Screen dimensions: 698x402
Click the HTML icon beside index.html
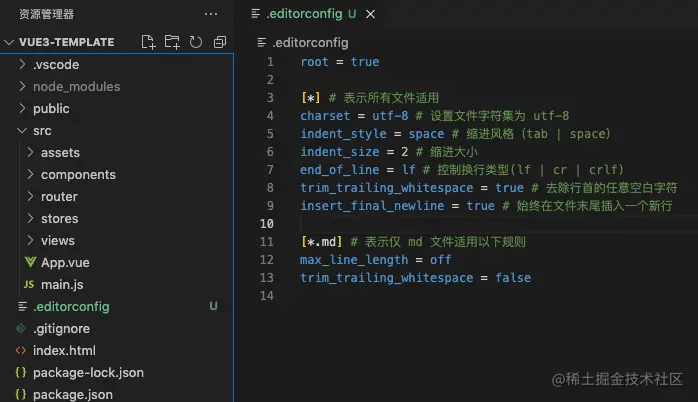pyautogui.click(x=21, y=350)
